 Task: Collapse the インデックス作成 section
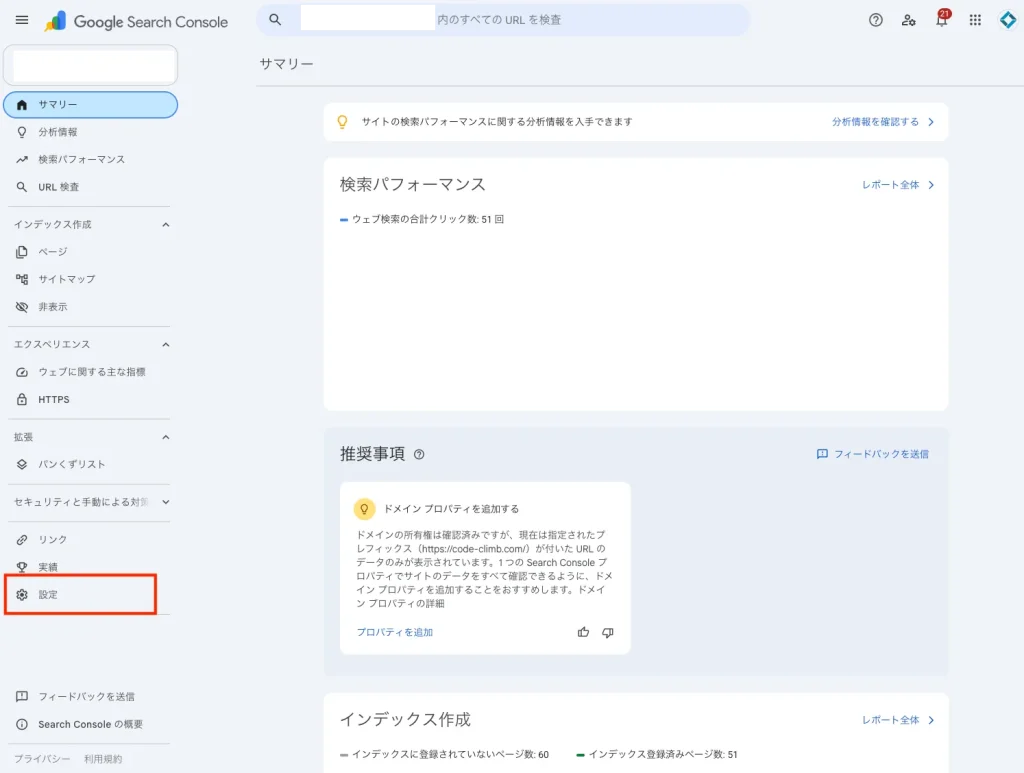point(166,225)
